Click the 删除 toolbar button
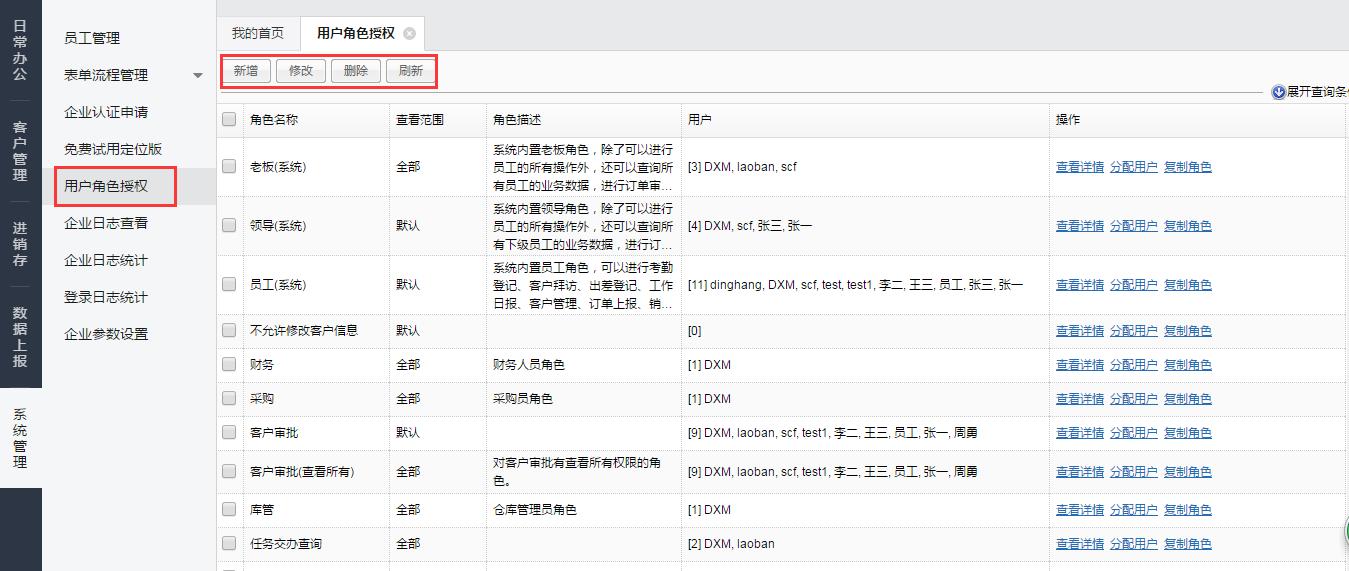Image resolution: width=1349 pixels, height=571 pixels. click(355, 71)
